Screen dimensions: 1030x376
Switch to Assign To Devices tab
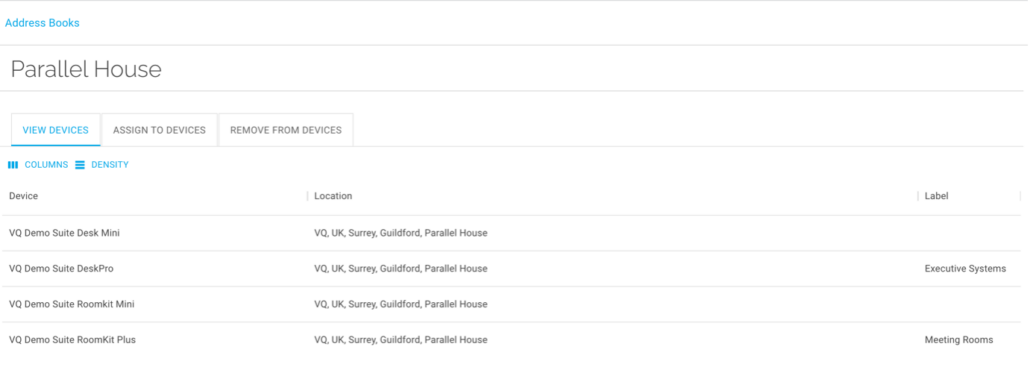tap(160, 130)
